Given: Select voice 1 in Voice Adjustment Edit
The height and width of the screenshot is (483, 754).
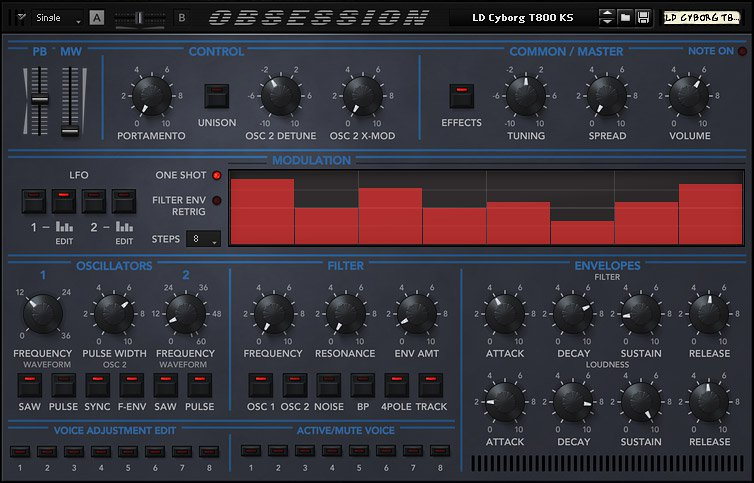Looking at the screenshot, I should point(20,452).
